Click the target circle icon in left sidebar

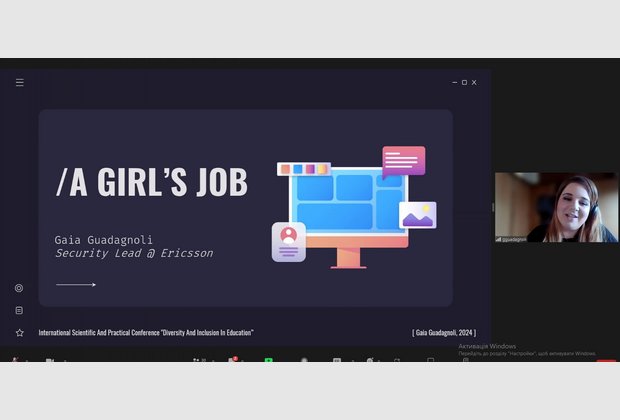point(19,288)
